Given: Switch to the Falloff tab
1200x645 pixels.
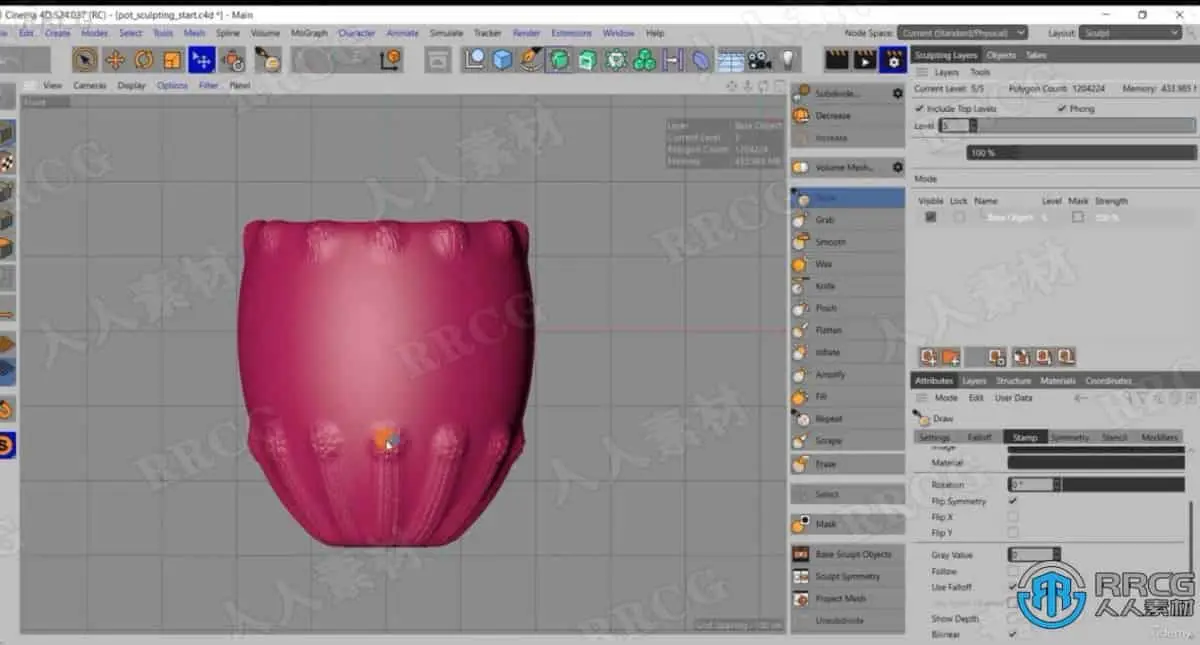Looking at the screenshot, I should 979,437.
